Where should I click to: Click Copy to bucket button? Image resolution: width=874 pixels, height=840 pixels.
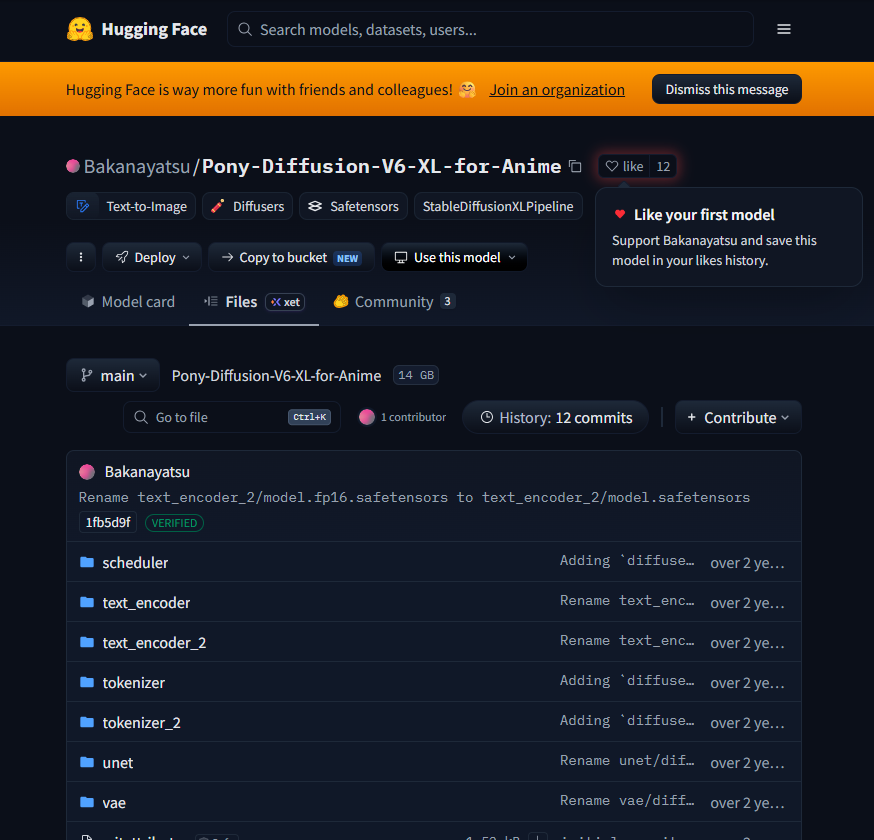tap(292, 257)
